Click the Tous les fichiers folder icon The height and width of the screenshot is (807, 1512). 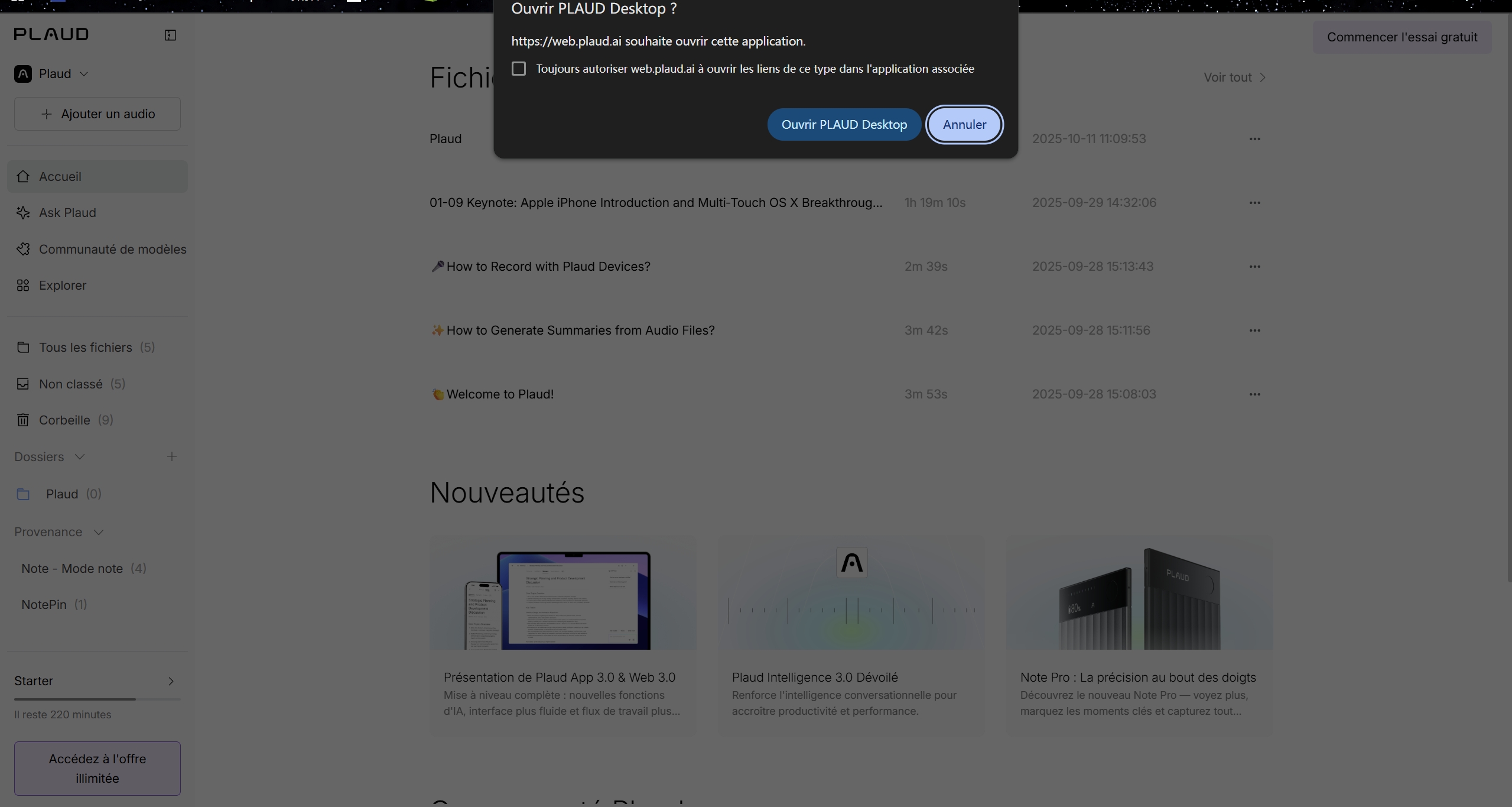point(23,347)
